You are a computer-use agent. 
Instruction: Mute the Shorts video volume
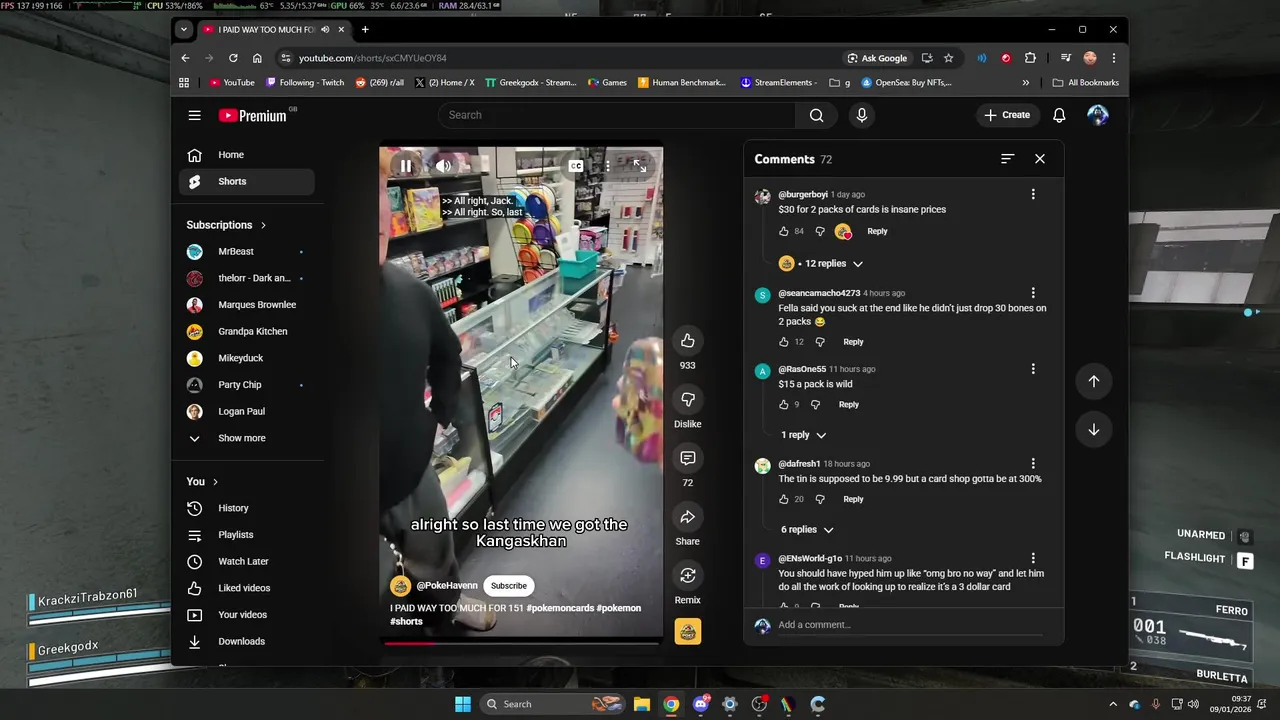tap(443, 166)
